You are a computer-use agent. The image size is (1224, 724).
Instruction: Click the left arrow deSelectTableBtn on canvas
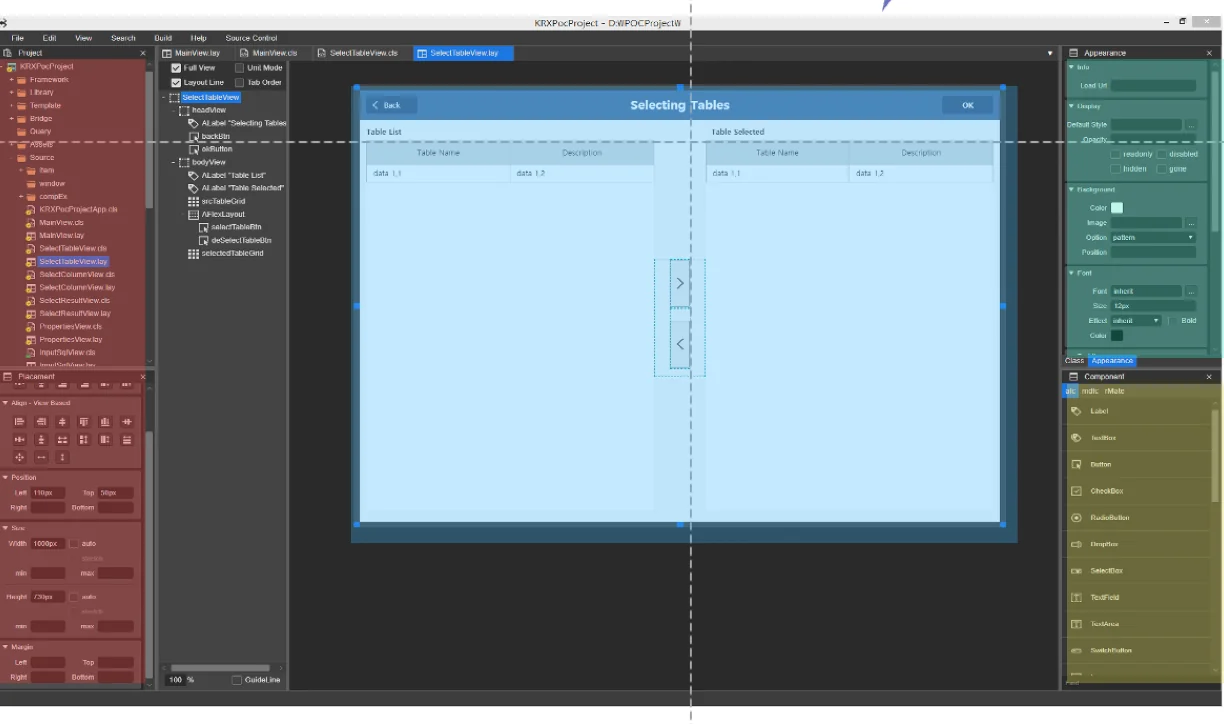(680, 344)
